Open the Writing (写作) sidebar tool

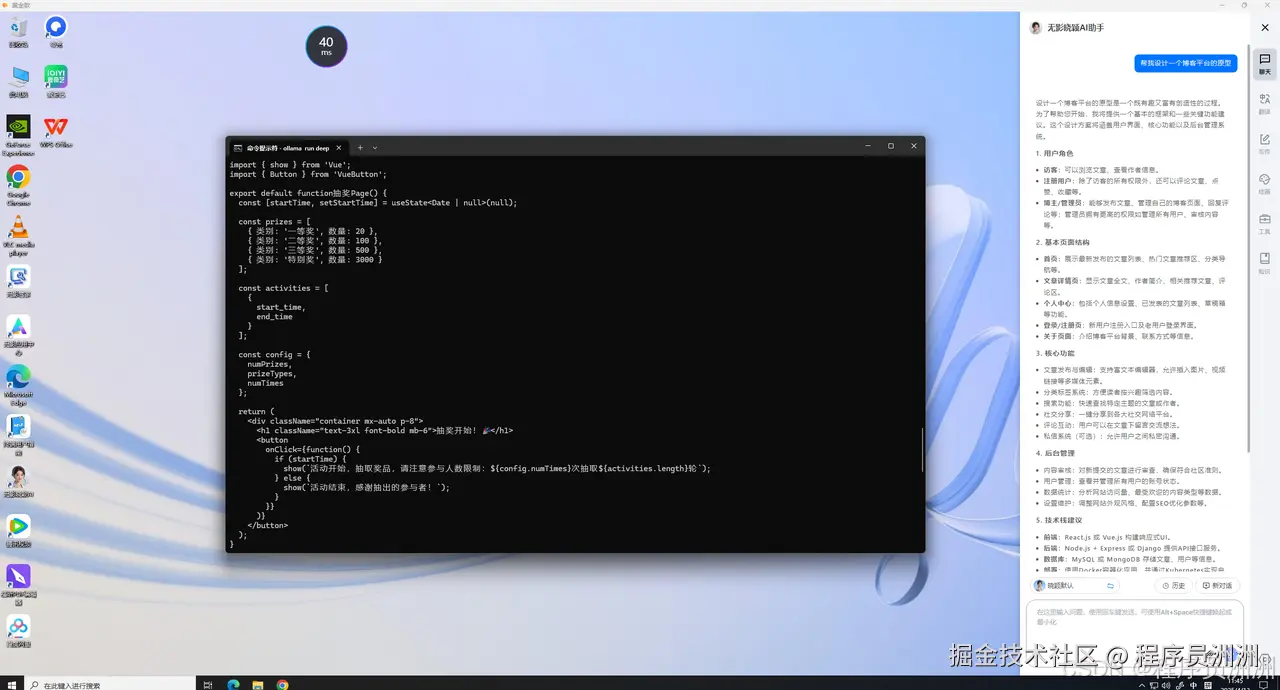pyautogui.click(x=1264, y=144)
